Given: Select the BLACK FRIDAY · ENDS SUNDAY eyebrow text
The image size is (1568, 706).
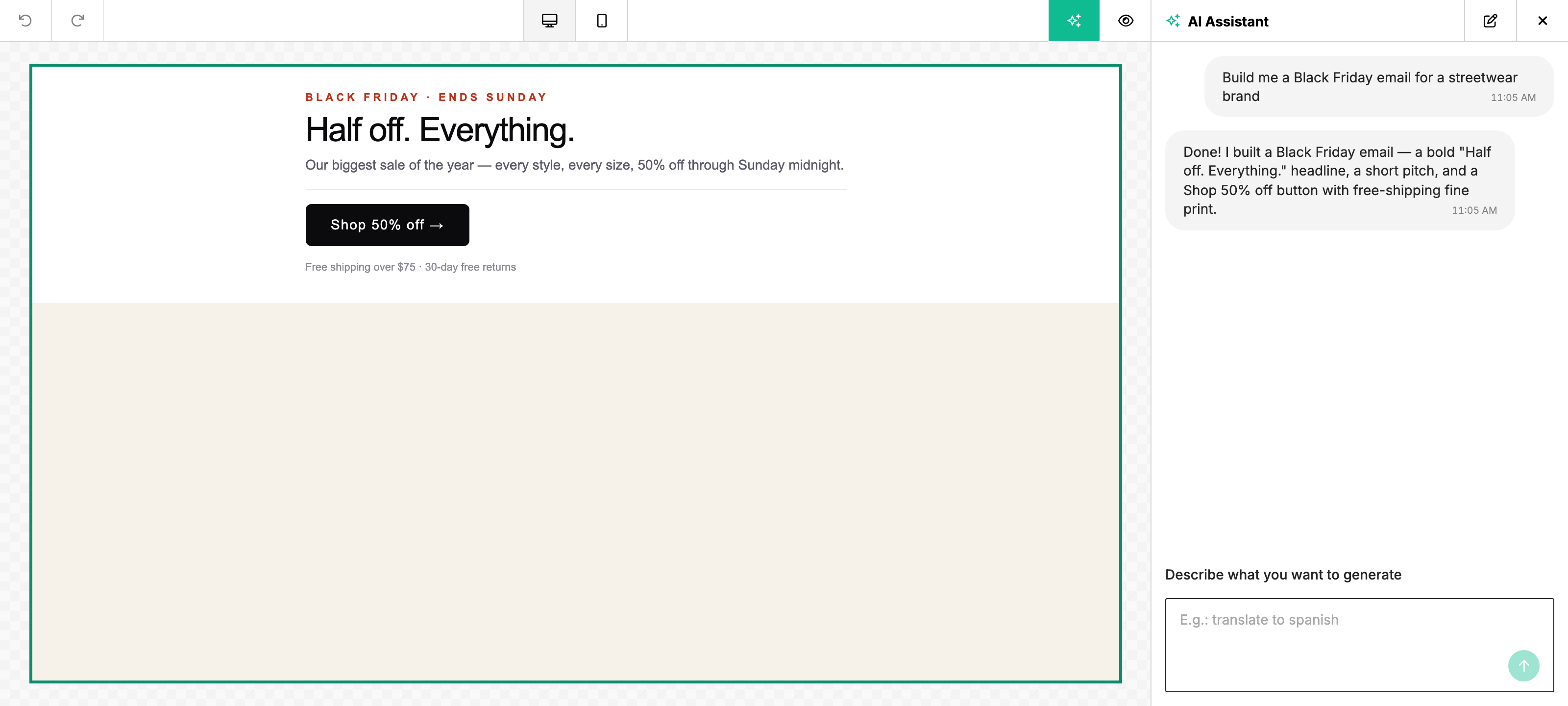Looking at the screenshot, I should pyautogui.click(x=426, y=98).
